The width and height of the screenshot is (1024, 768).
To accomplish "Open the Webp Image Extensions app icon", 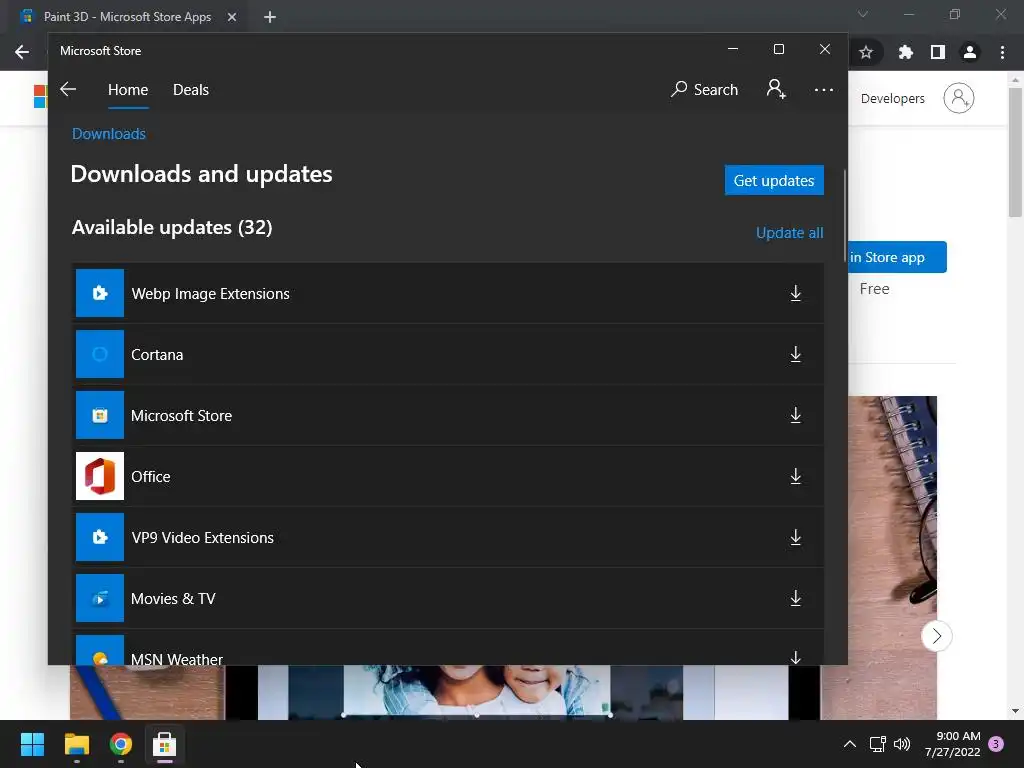I will coord(100,293).
